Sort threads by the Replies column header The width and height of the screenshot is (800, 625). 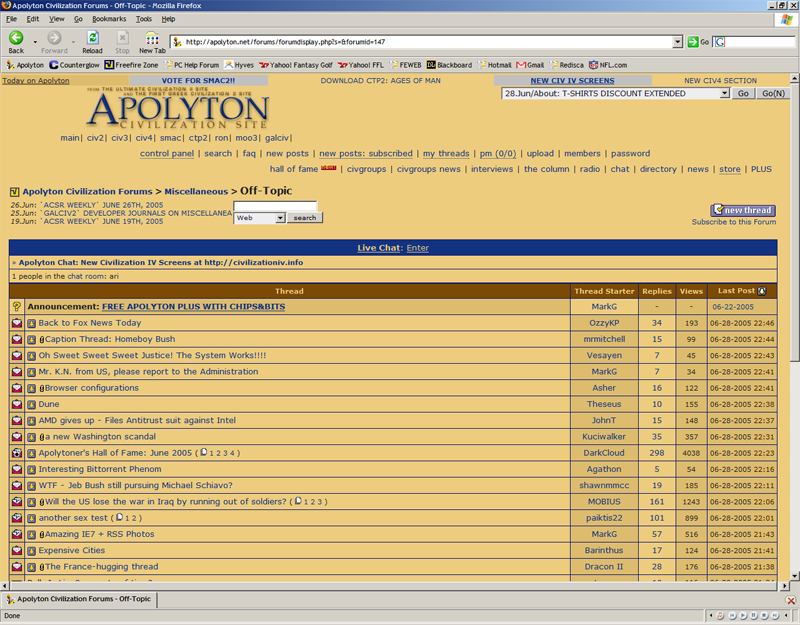[x=657, y=291]
